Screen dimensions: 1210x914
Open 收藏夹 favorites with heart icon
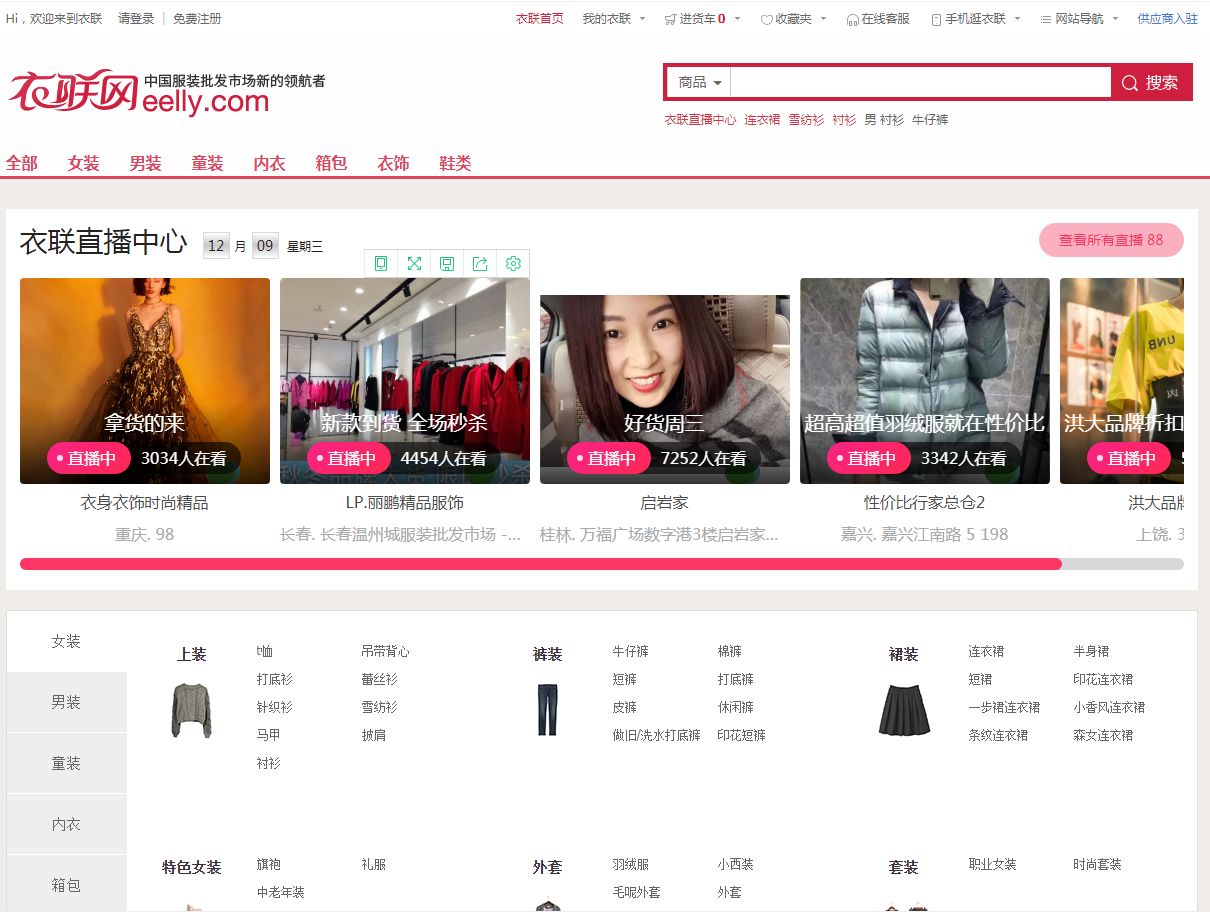click(x=793, y=19)
